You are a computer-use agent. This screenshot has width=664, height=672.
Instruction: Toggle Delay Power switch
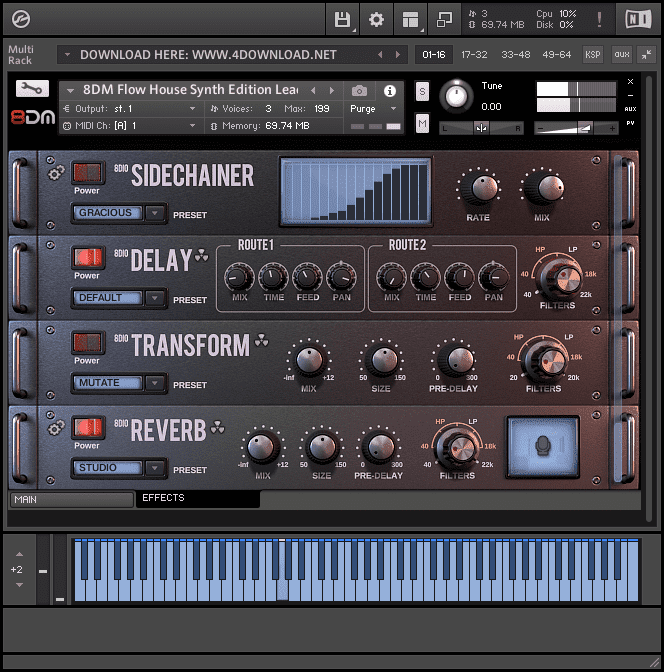tap(88, 257)
